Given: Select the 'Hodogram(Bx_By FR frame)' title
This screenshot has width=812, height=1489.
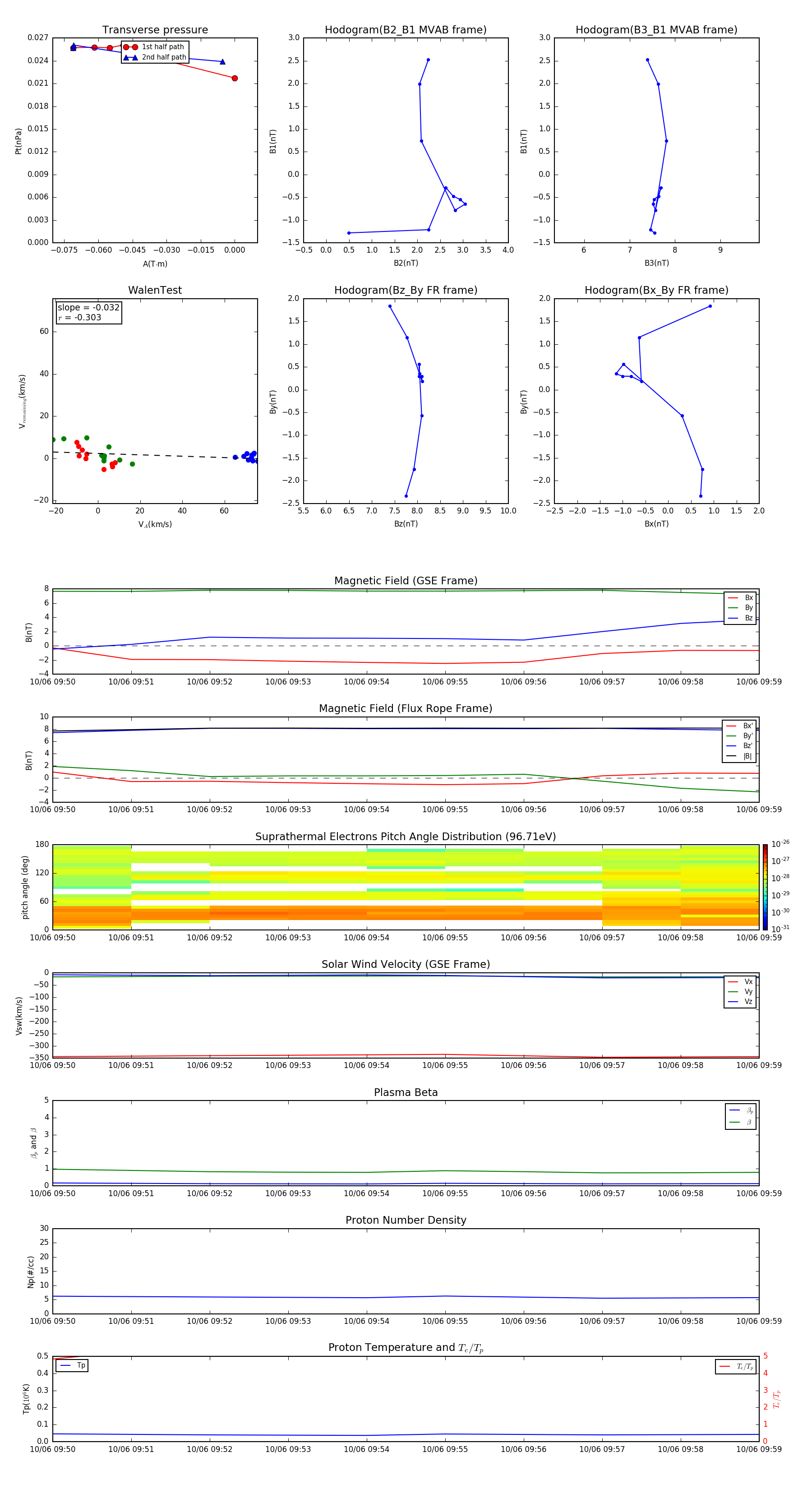Looking at the screenshot, I should [x=656, y=290].
